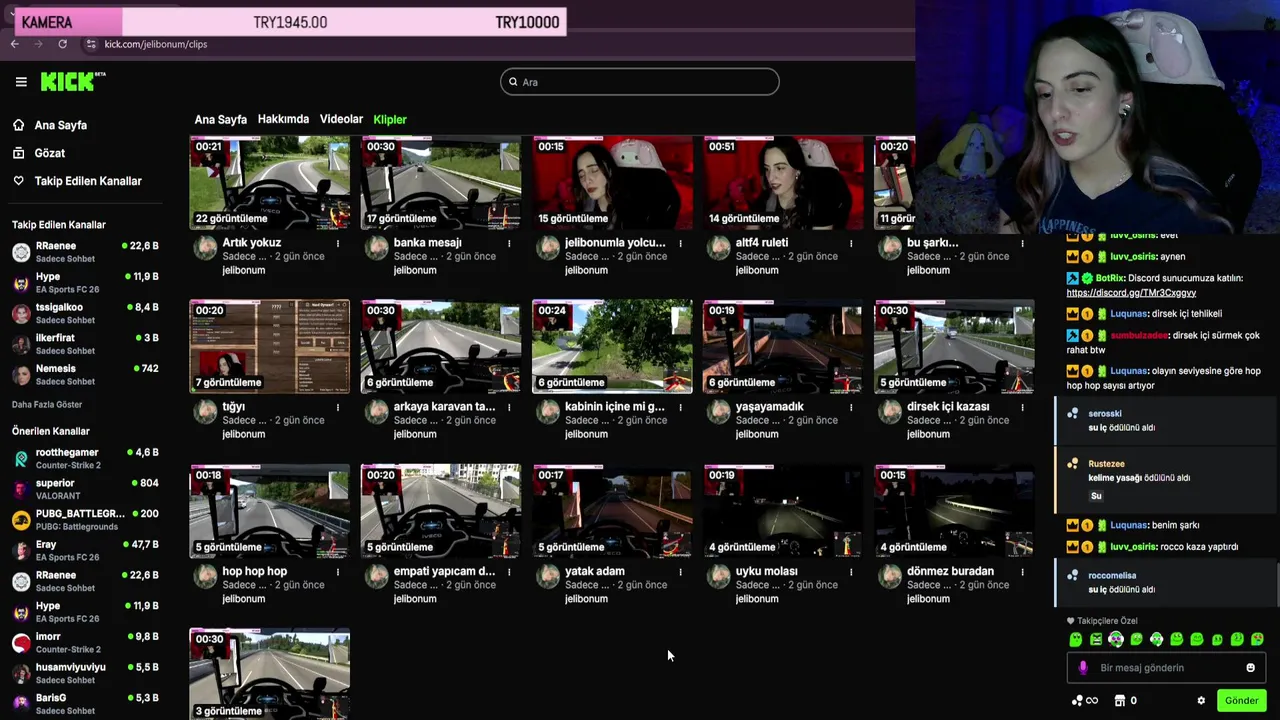
Task: Switch to the Ana Sayfa channel tab
Action: coord(220,119)
